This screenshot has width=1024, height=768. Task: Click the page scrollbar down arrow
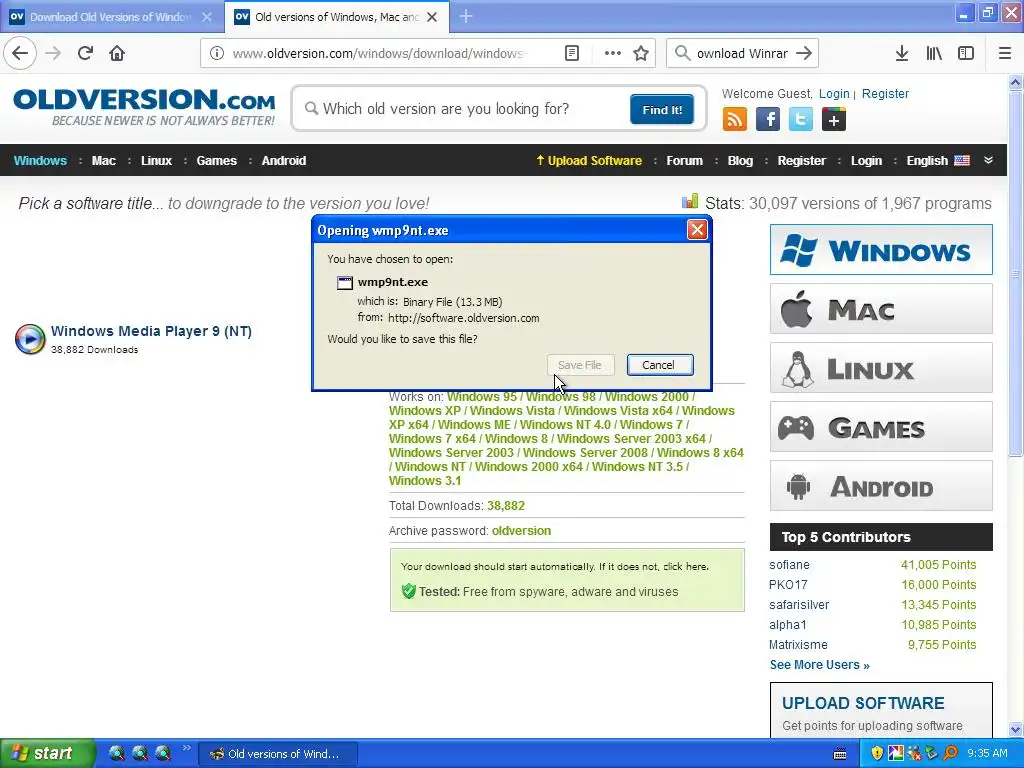tap(1015, 729)
